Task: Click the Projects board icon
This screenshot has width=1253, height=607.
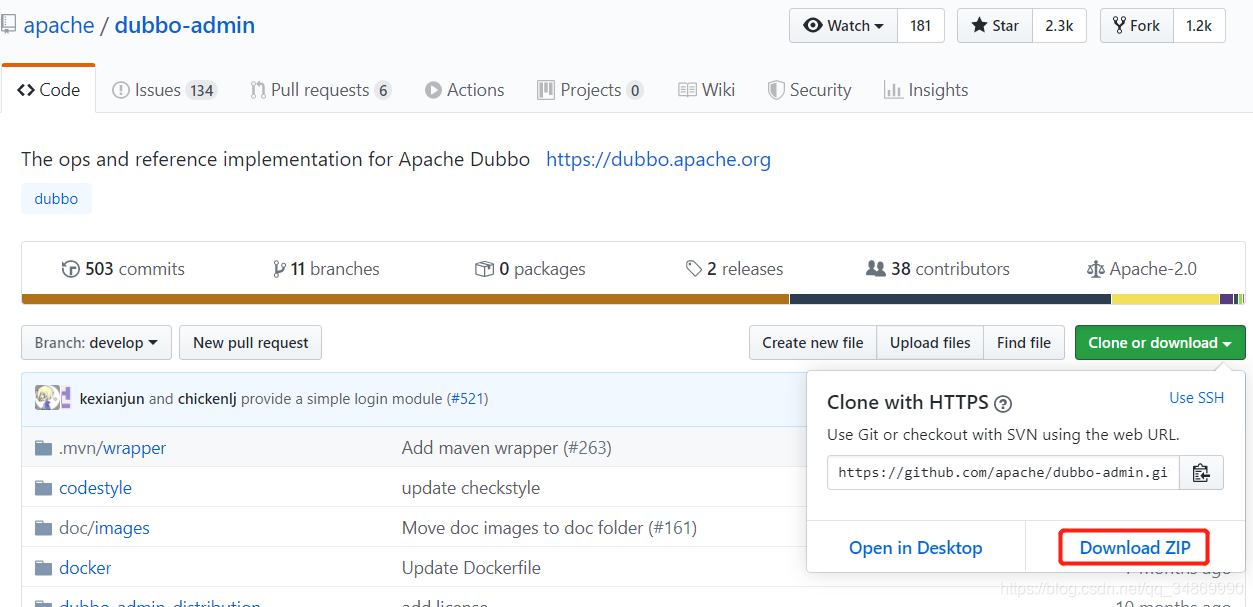Action: click(x=546, y=90)
